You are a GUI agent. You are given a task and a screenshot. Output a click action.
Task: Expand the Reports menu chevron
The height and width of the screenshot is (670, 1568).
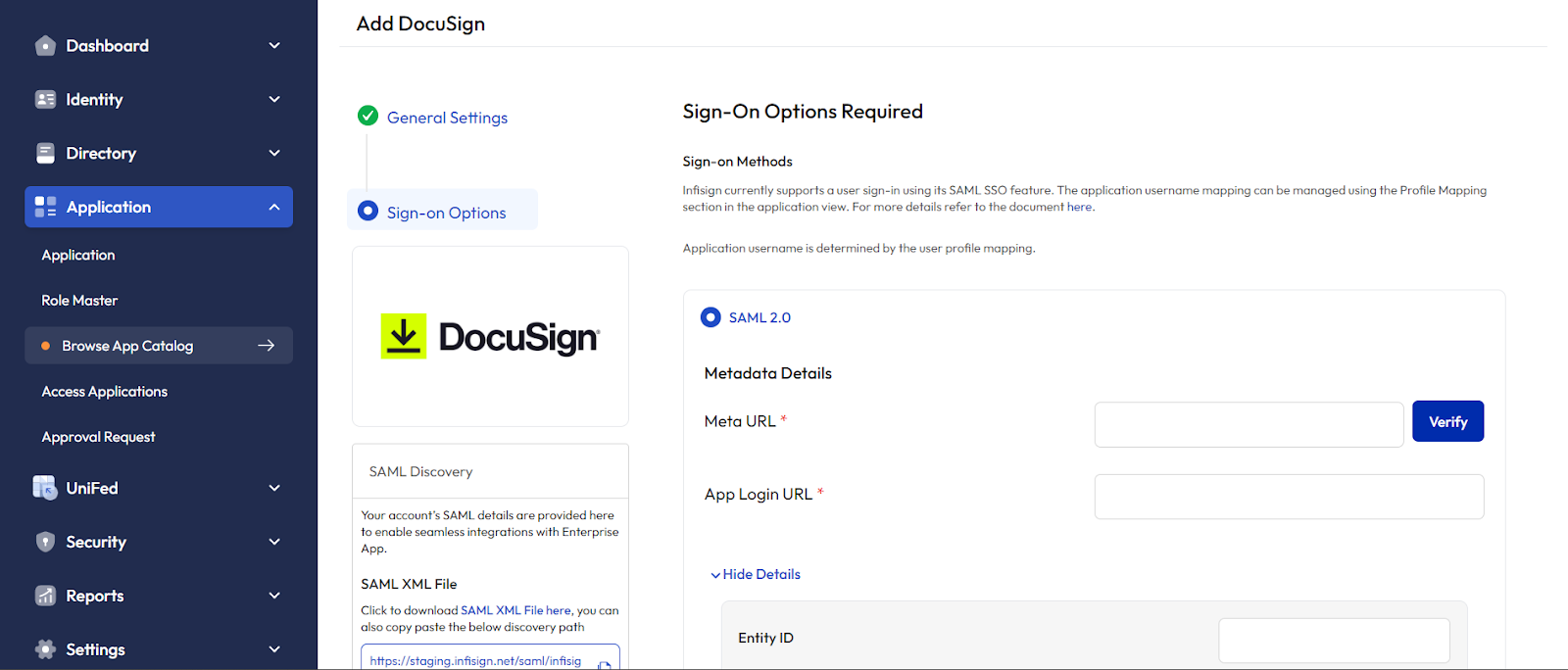point(274,596)
